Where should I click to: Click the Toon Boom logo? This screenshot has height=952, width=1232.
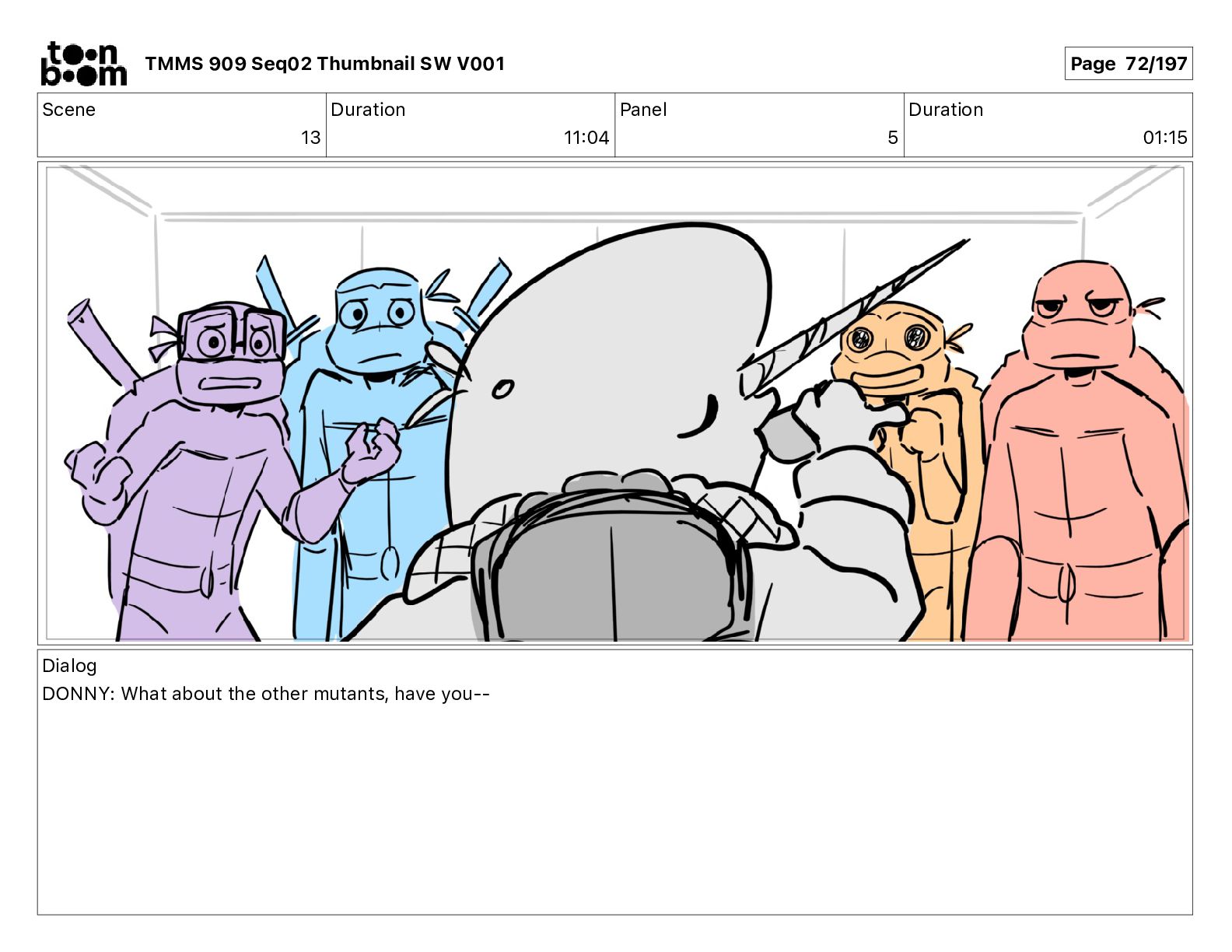click(x=83, y=64)
